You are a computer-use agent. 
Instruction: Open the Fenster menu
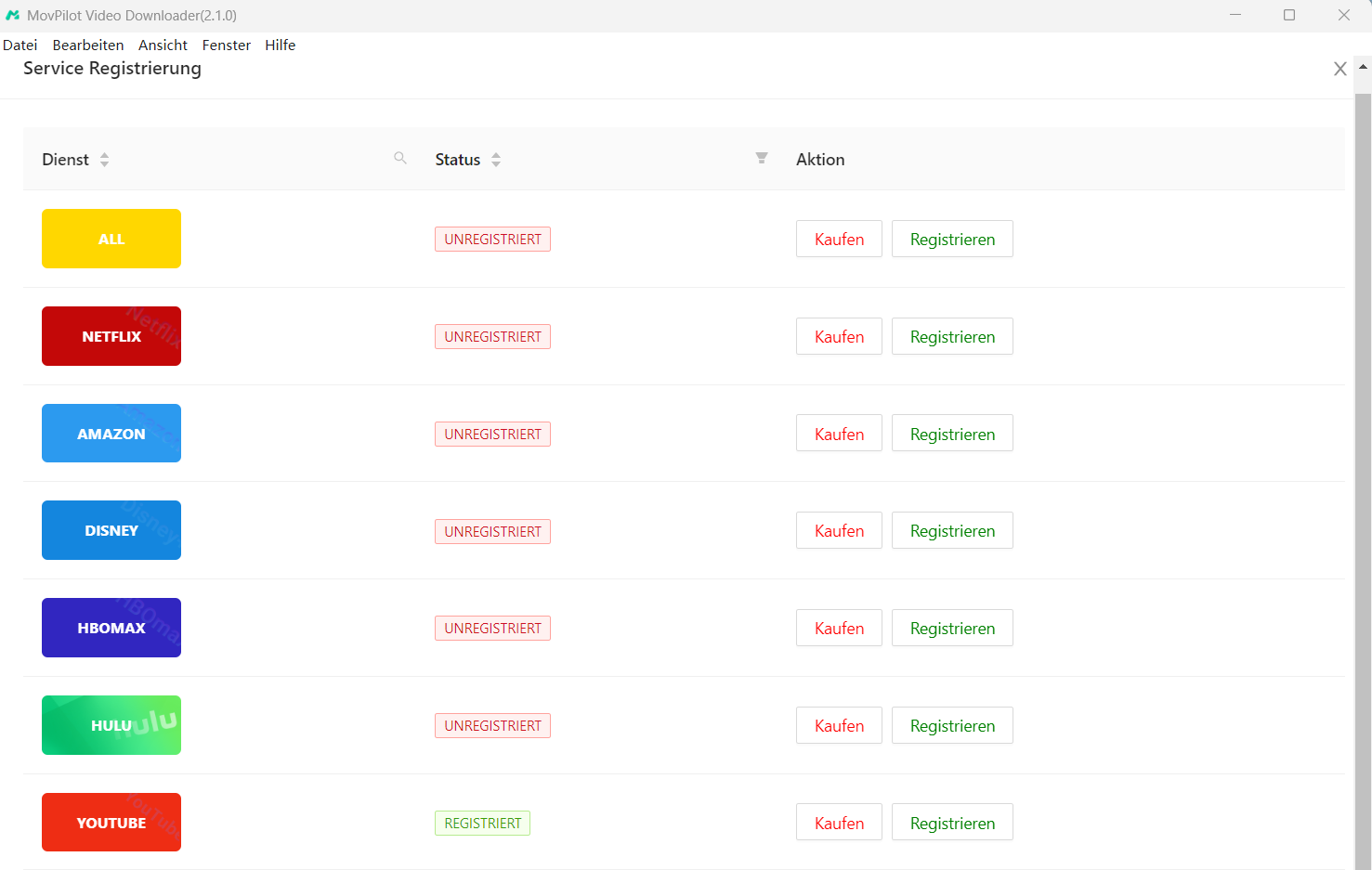pos(227,45)
